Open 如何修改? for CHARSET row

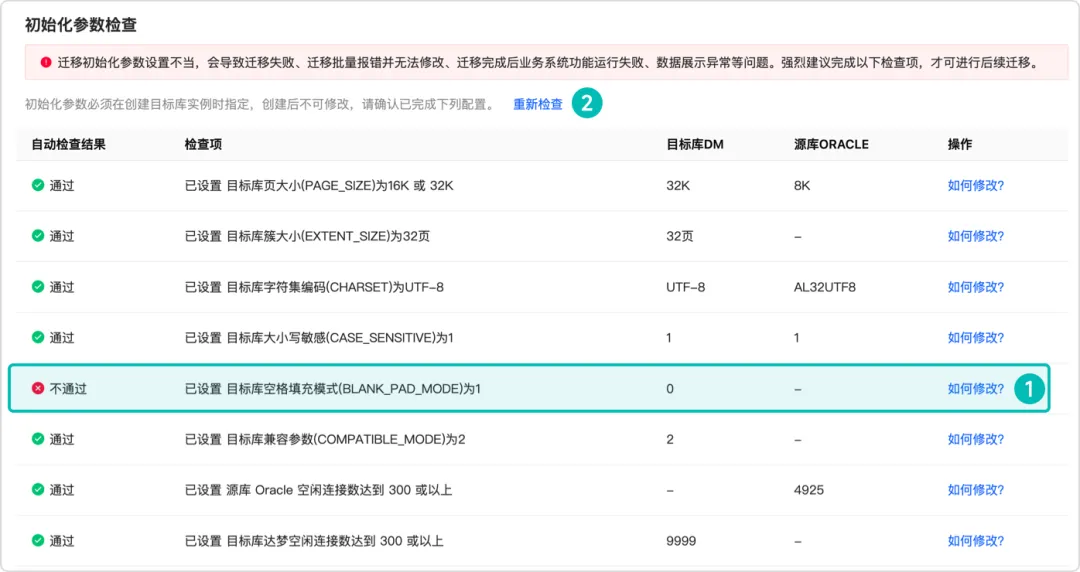click(x=976, y=287)
